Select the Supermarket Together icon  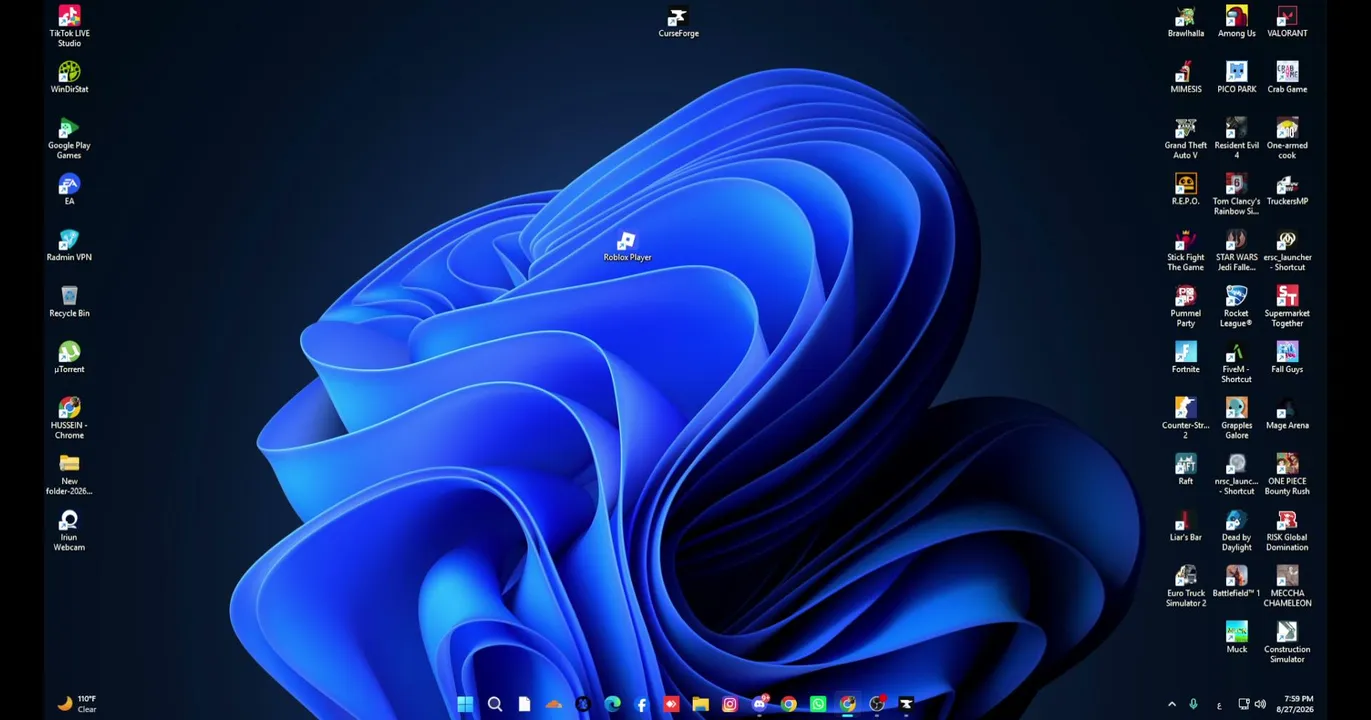(x=1287, y=306)
